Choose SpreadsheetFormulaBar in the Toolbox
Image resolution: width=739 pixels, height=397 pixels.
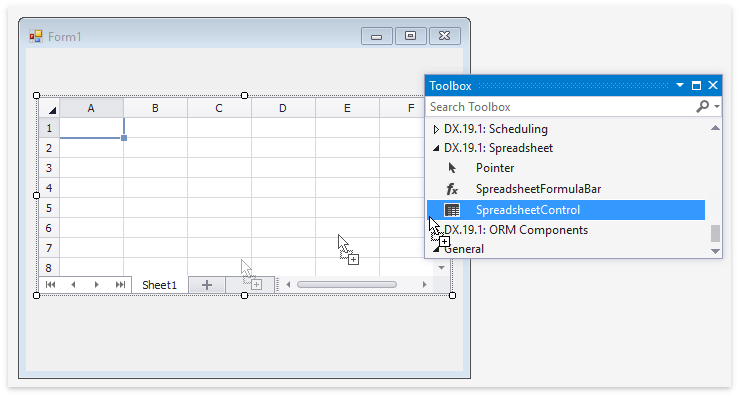(538, 189)
